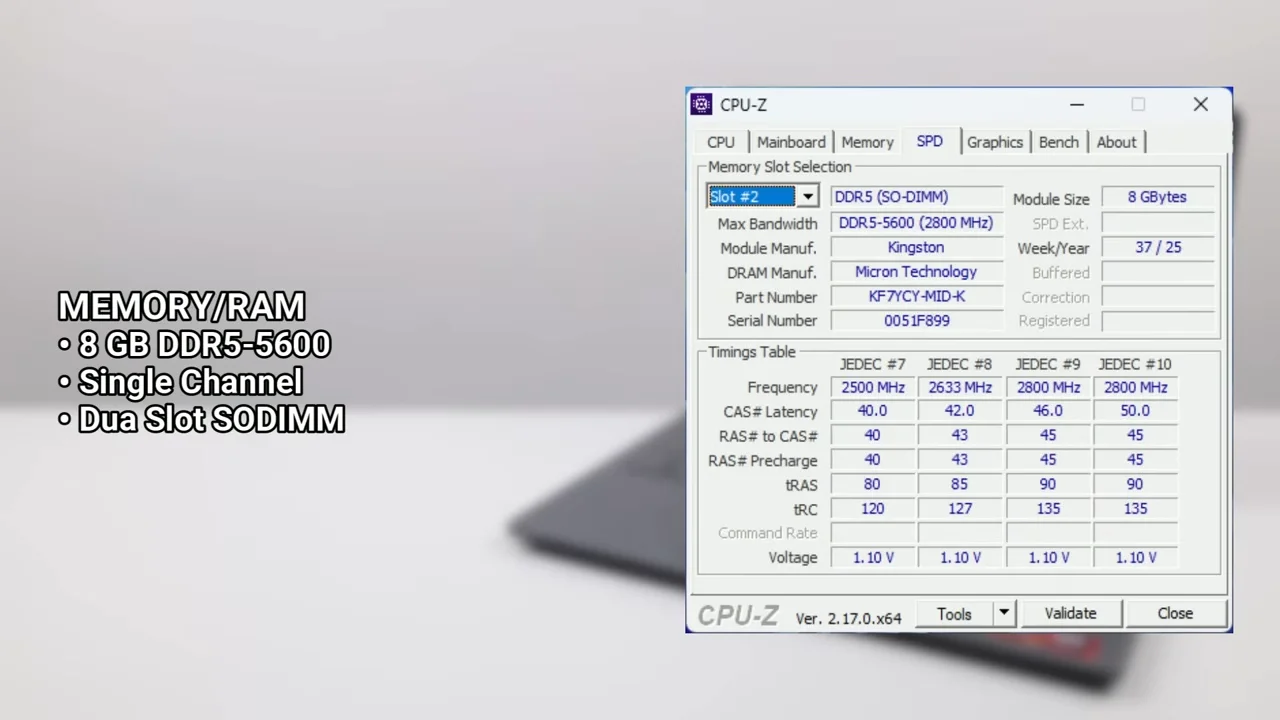This screenshot has width=1280, height=720.
Task: Click the empty SPD Ext. field
Action: [x=1157, y=223]
